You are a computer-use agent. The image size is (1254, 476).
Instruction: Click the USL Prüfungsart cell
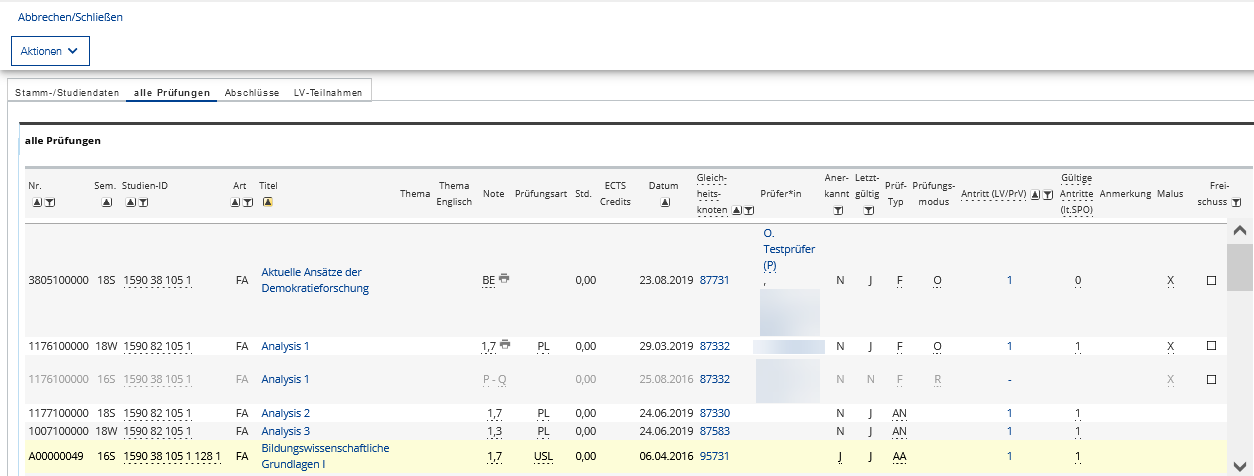tap(543, 456)
